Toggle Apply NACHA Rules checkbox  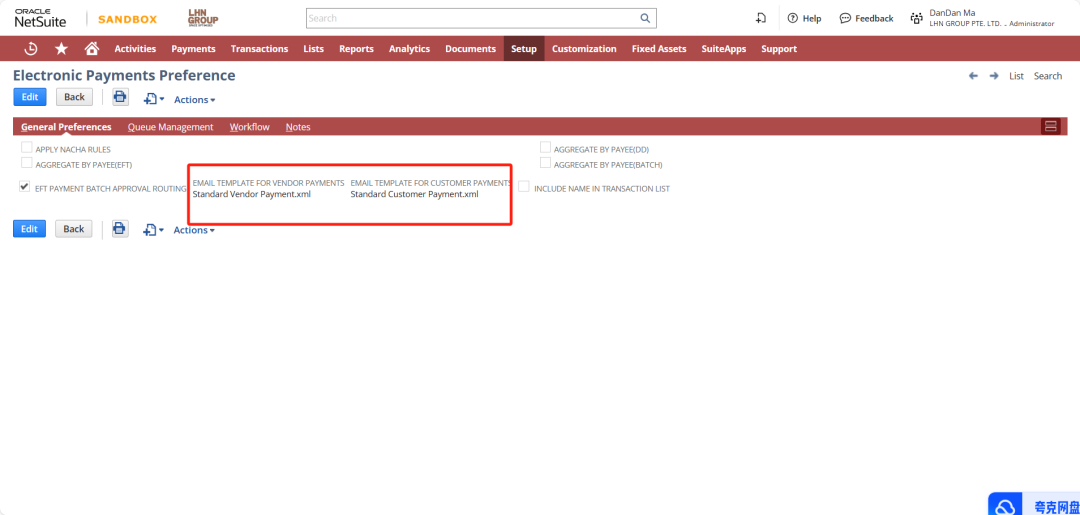coord(27,147)
